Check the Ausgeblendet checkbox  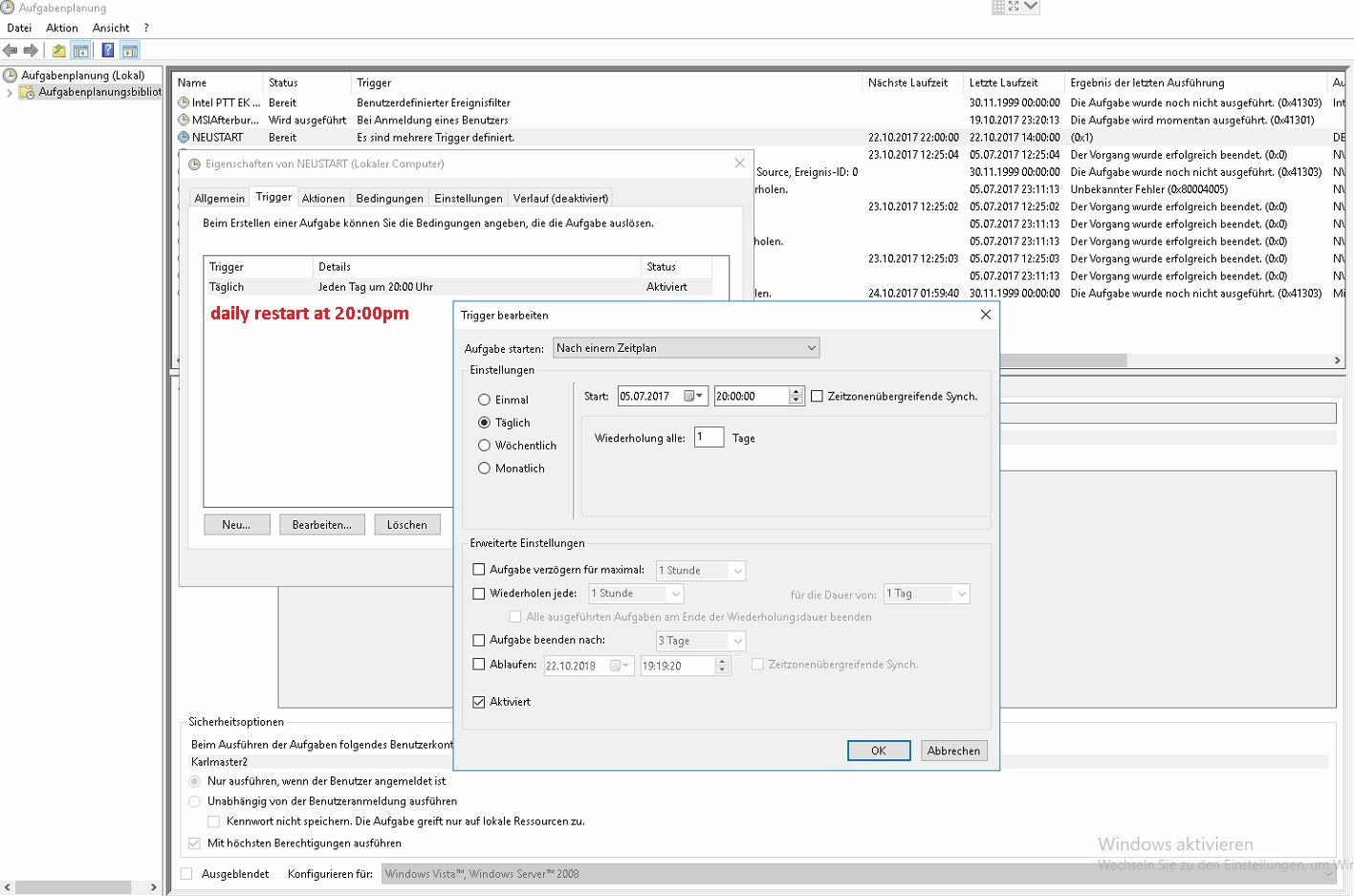click(186, 874)
